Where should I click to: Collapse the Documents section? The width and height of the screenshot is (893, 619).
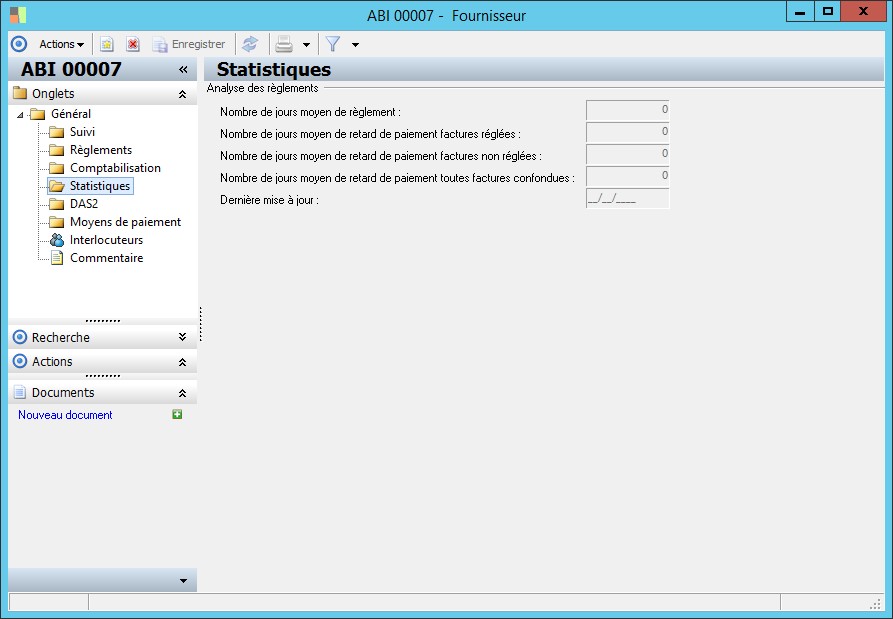tap(182, 393)
